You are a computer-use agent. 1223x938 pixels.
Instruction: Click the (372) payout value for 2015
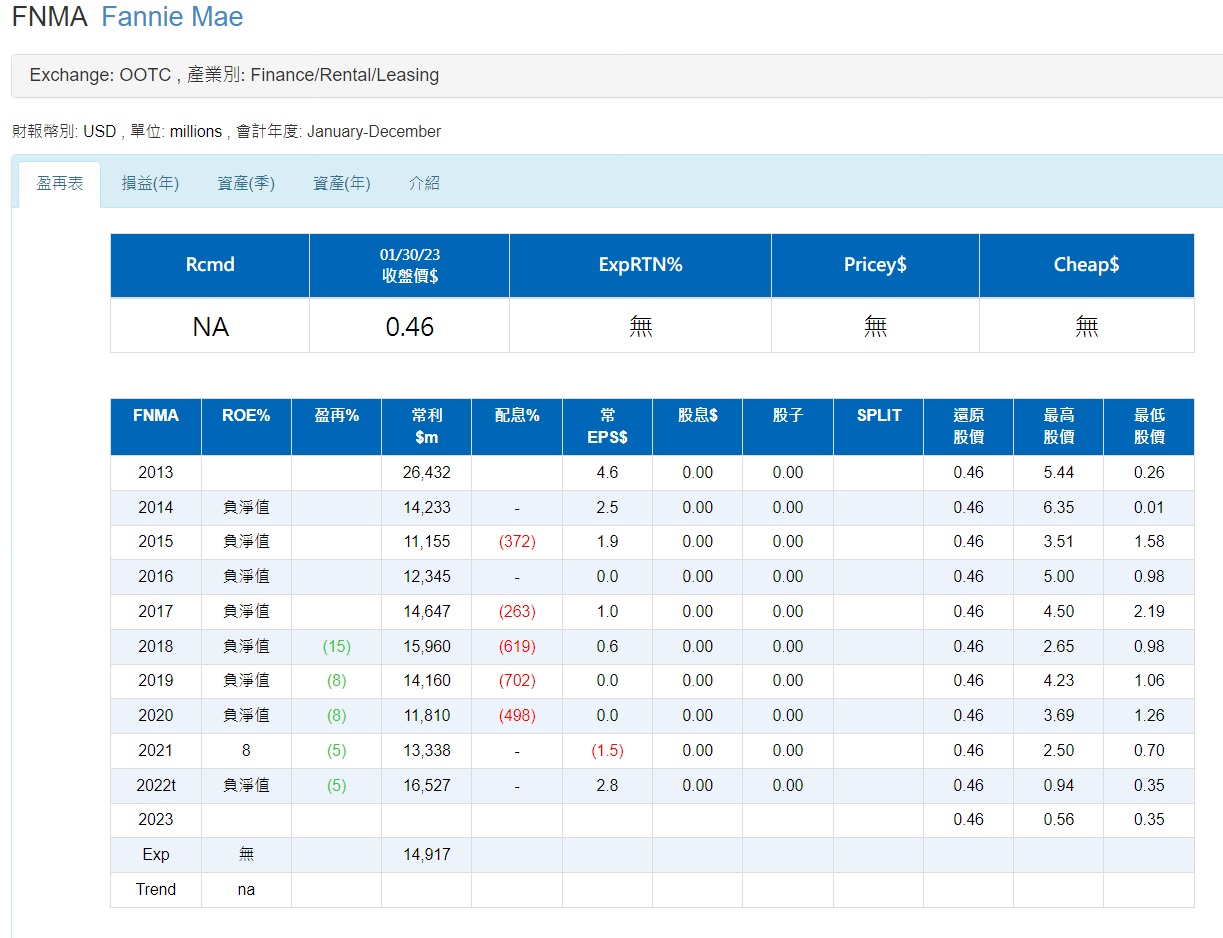(x=517, y=542)
